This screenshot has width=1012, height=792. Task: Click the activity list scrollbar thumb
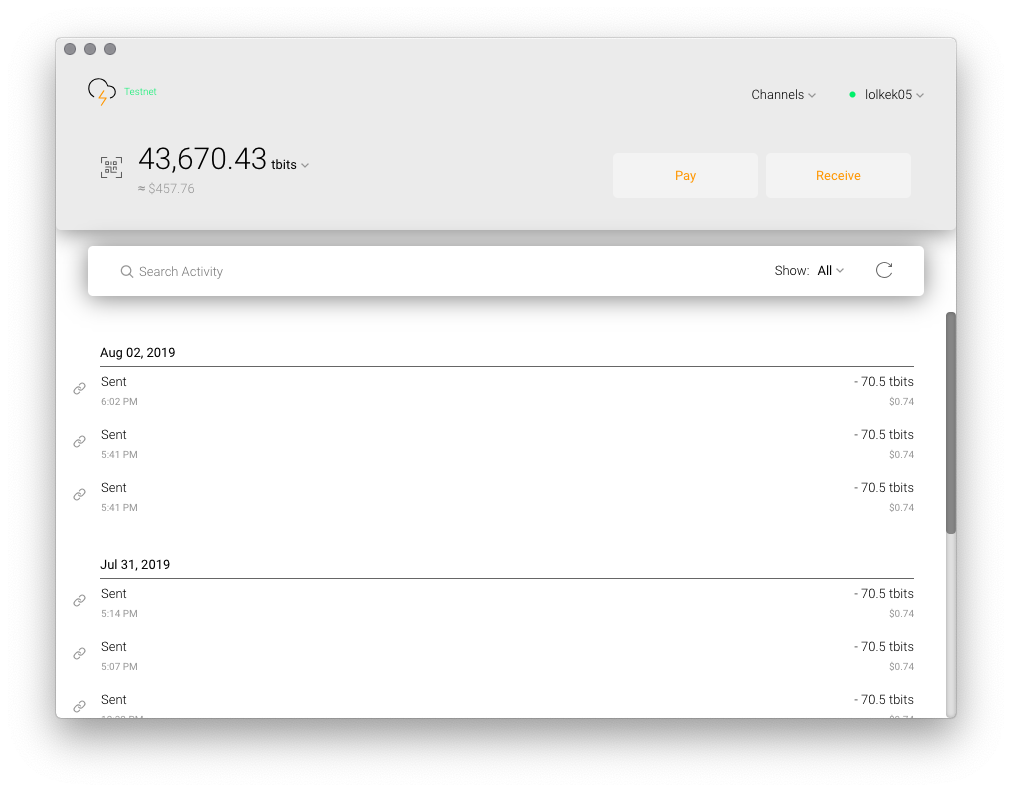(x=951, y=423)
